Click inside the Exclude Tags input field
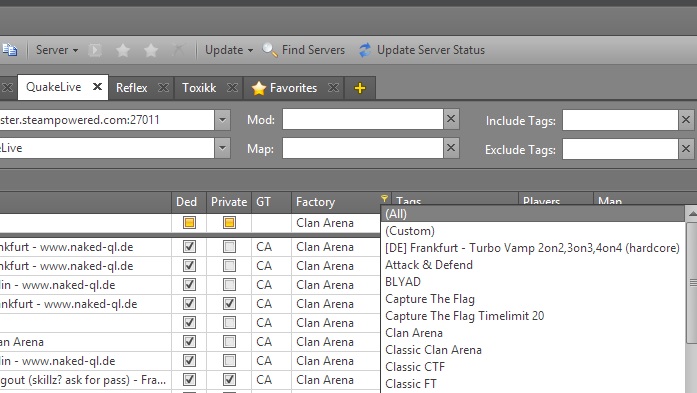 [620, 149]
